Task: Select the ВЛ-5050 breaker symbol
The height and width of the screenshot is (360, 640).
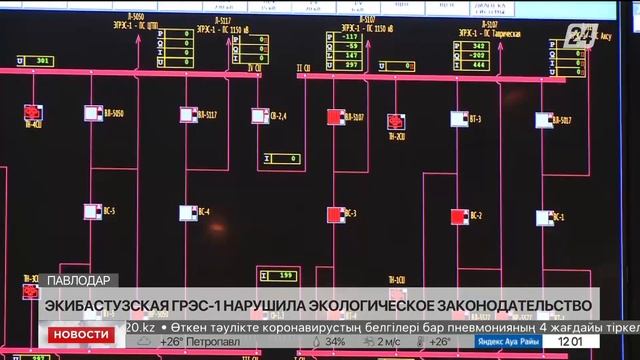Action: click(93, 113)
